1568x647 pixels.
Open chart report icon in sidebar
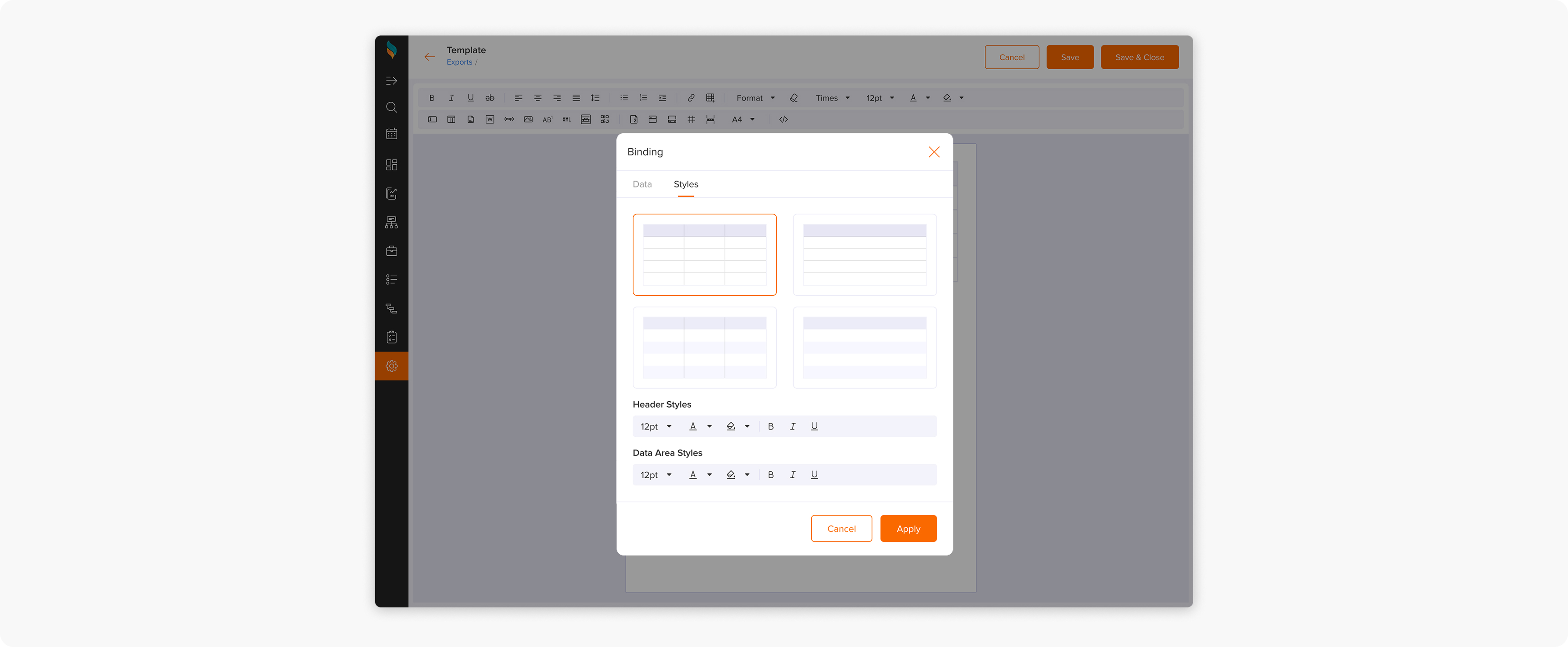pos(392,193)
